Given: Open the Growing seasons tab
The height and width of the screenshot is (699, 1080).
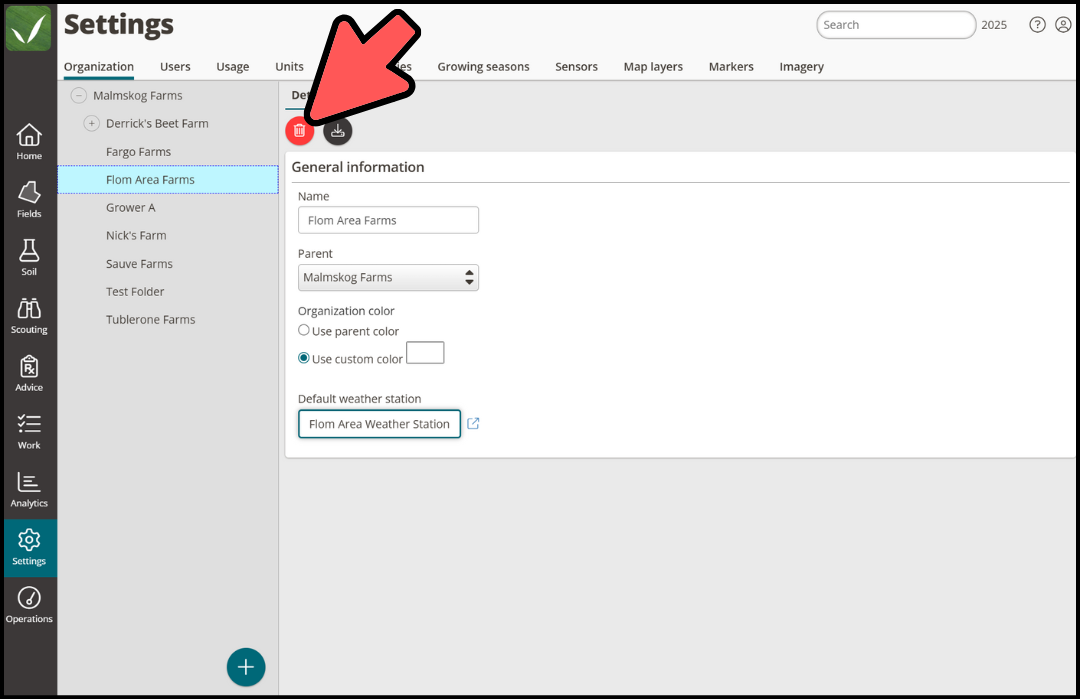Looking at the screenshot, I should coord(484,67).
